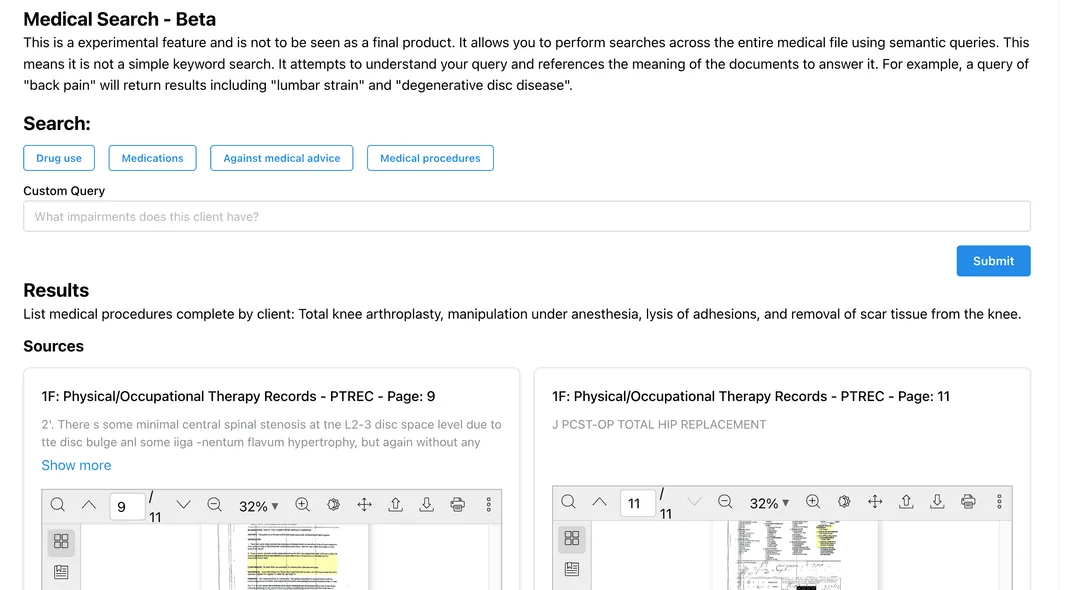This screenshot has width=1080, height=590.
Task: Open the search tool in the page 9 PDF viewer
Action: (x=57, y=505)
